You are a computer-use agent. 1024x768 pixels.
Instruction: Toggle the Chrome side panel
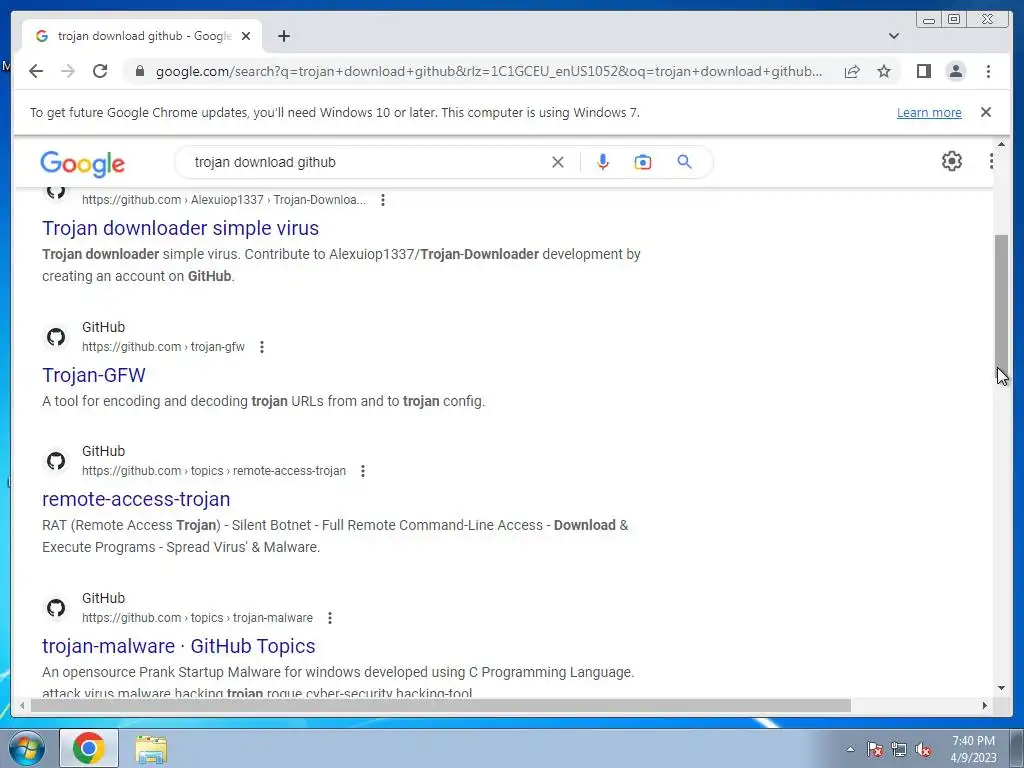coord(923,71)
